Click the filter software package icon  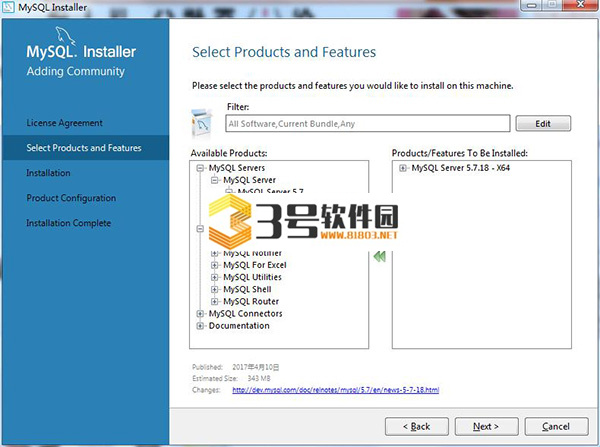pyautogui.click(x=201, y=124)
